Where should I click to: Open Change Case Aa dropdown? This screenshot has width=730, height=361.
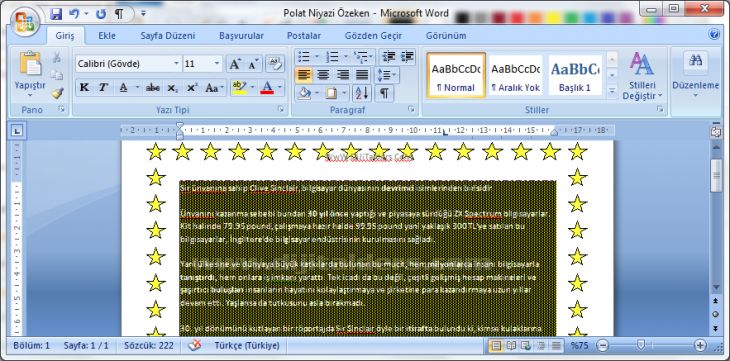pos(215,88)
